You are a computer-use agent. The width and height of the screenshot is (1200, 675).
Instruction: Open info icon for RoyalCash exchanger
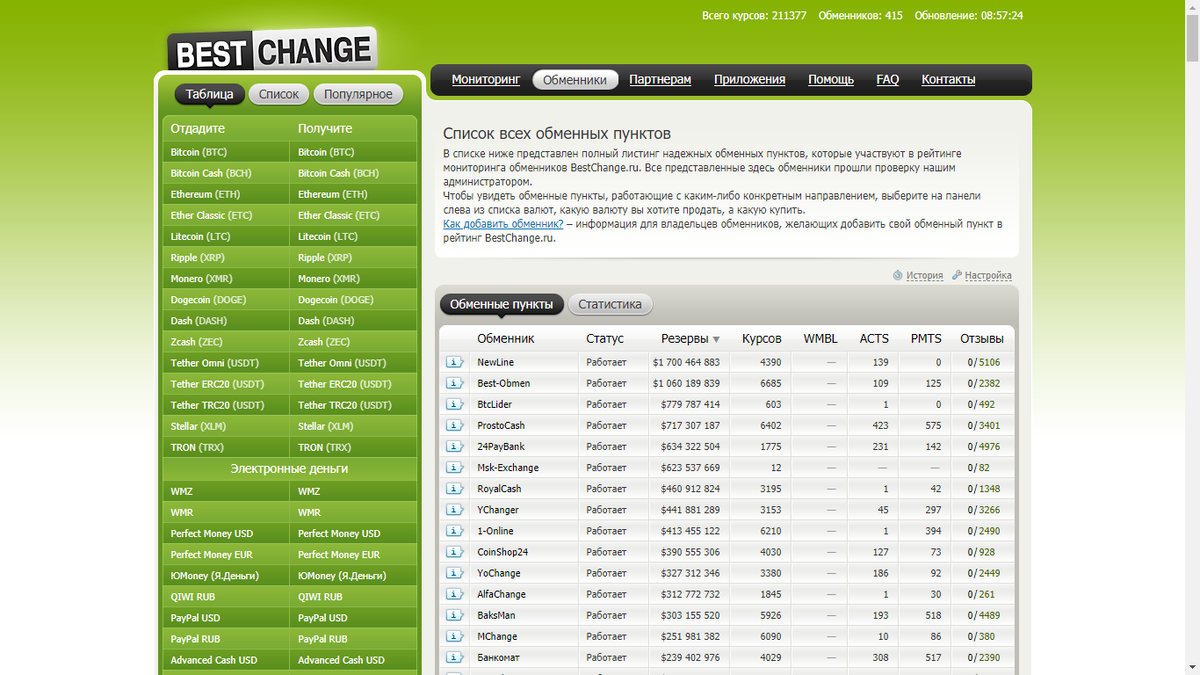point(455,488)
